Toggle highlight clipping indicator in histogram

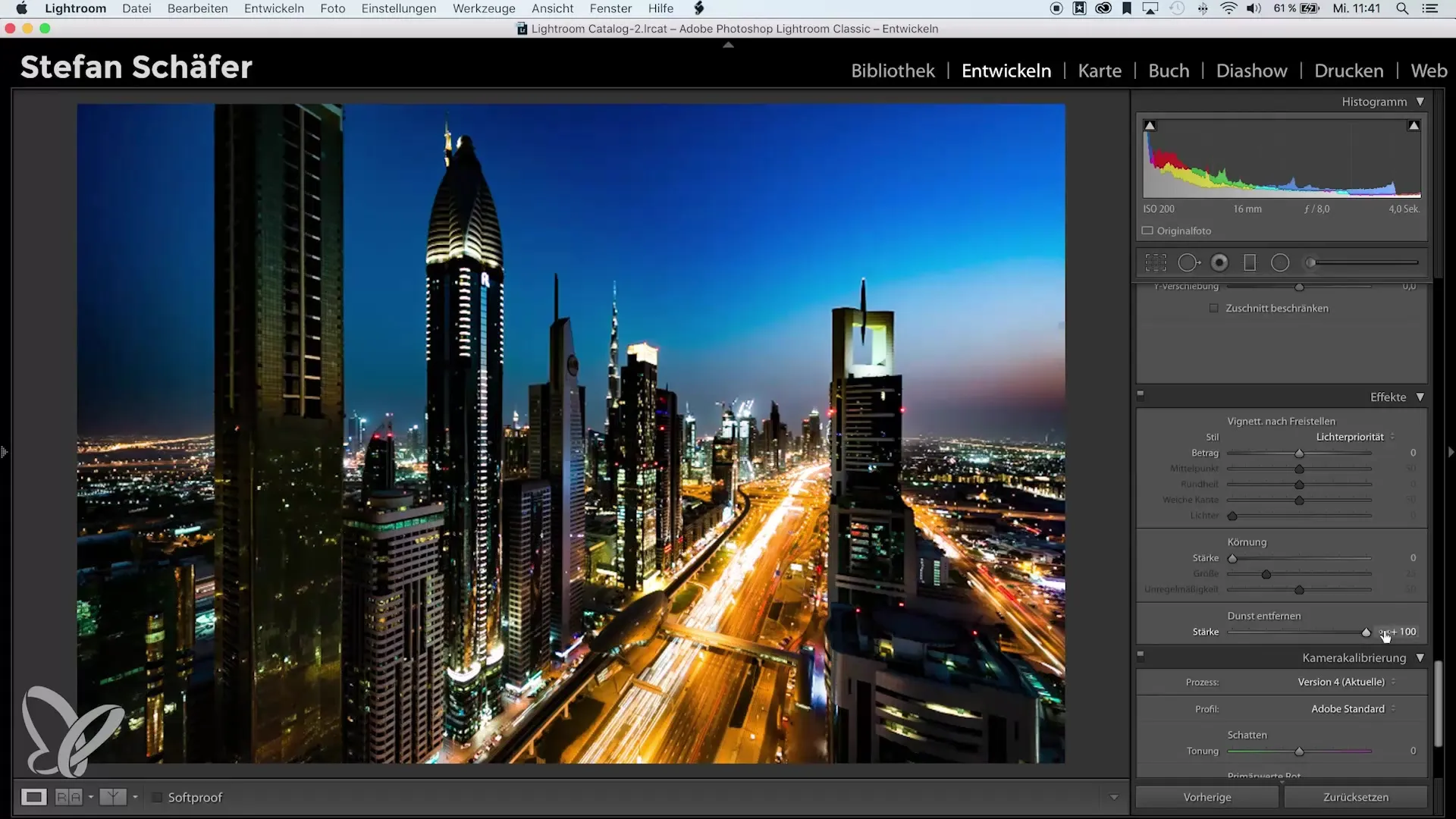pos(1414,126)
